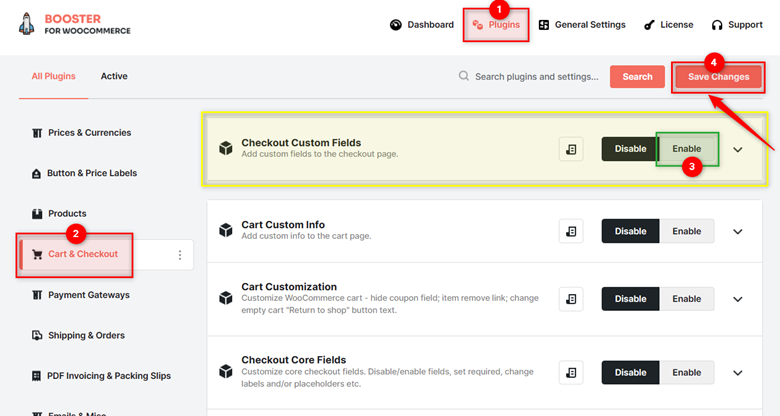Click the Save Changes button
This screenshot has height=416, width=780.
(x=718, y=77)
